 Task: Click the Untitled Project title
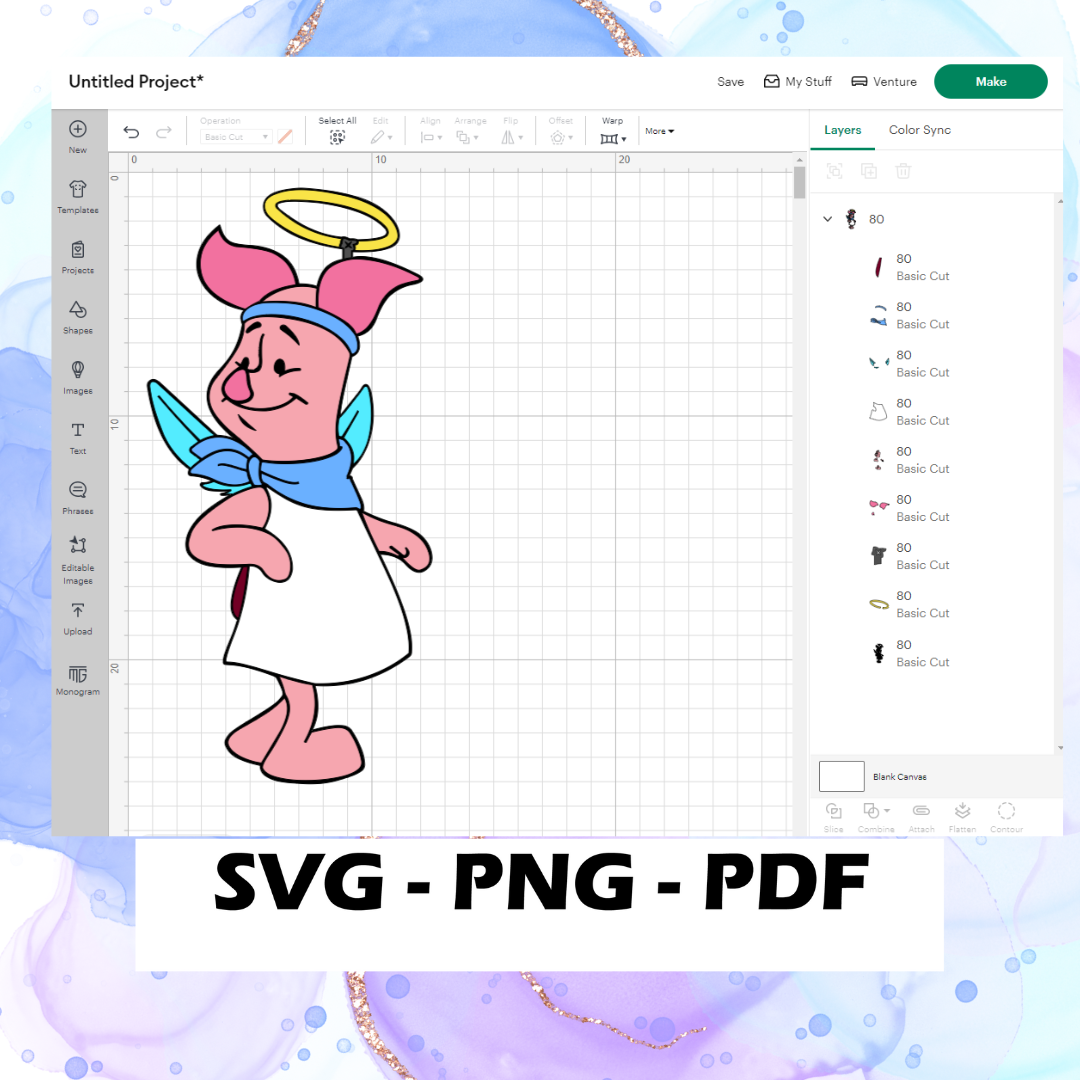click(136, 81)
